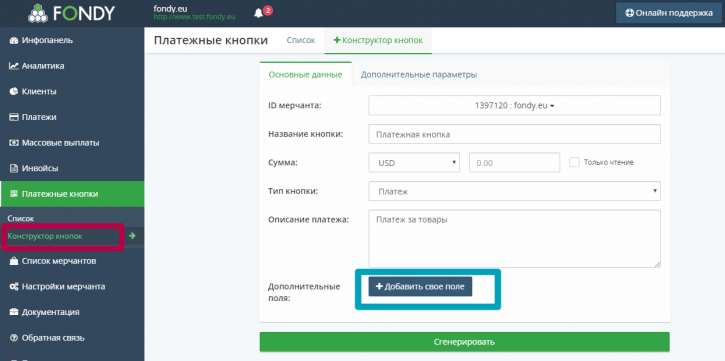
Task: Open Список submenu item in sidebar
Action: pos(21,218)
